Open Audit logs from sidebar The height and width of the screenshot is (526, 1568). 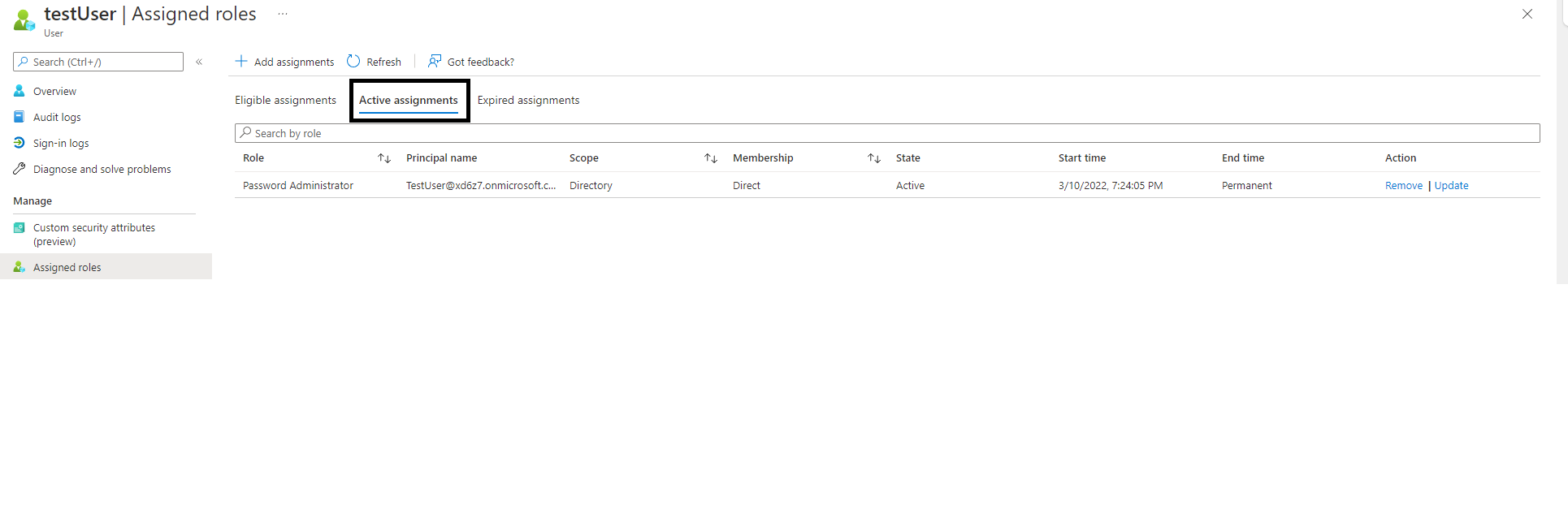(x=56, y=117)
